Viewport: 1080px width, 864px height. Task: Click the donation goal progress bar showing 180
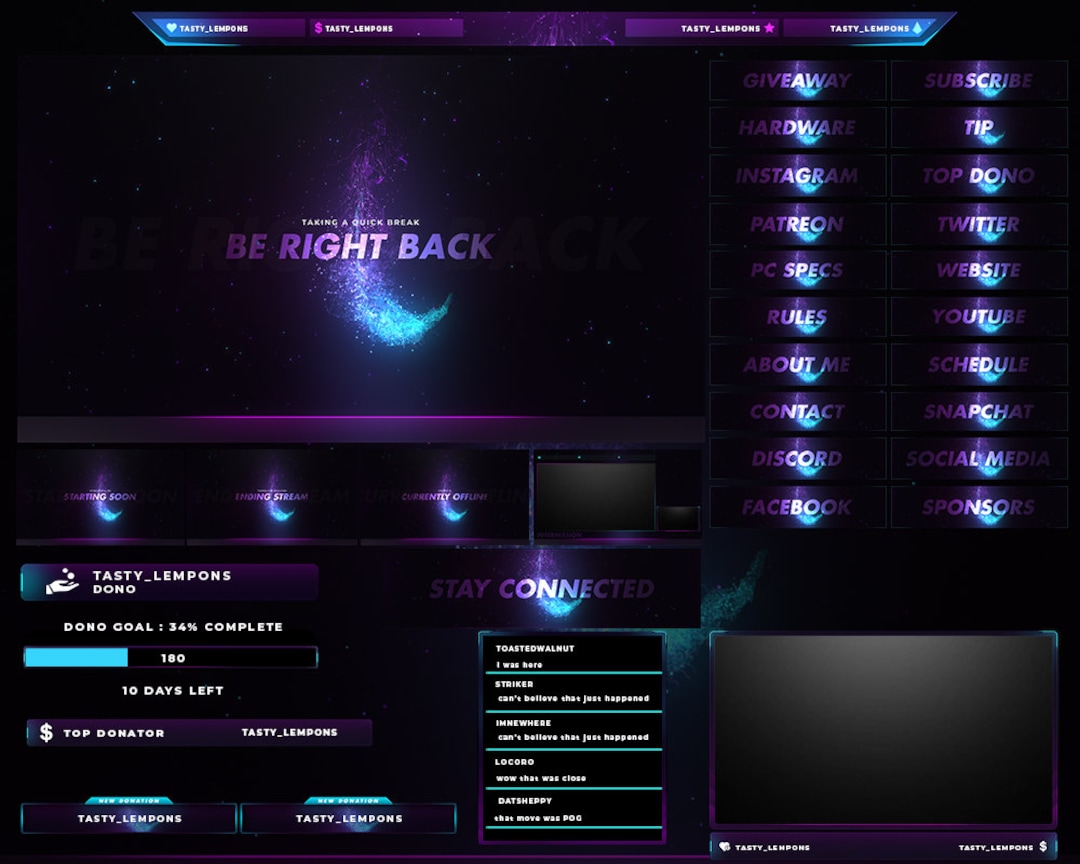coord(172,657)
